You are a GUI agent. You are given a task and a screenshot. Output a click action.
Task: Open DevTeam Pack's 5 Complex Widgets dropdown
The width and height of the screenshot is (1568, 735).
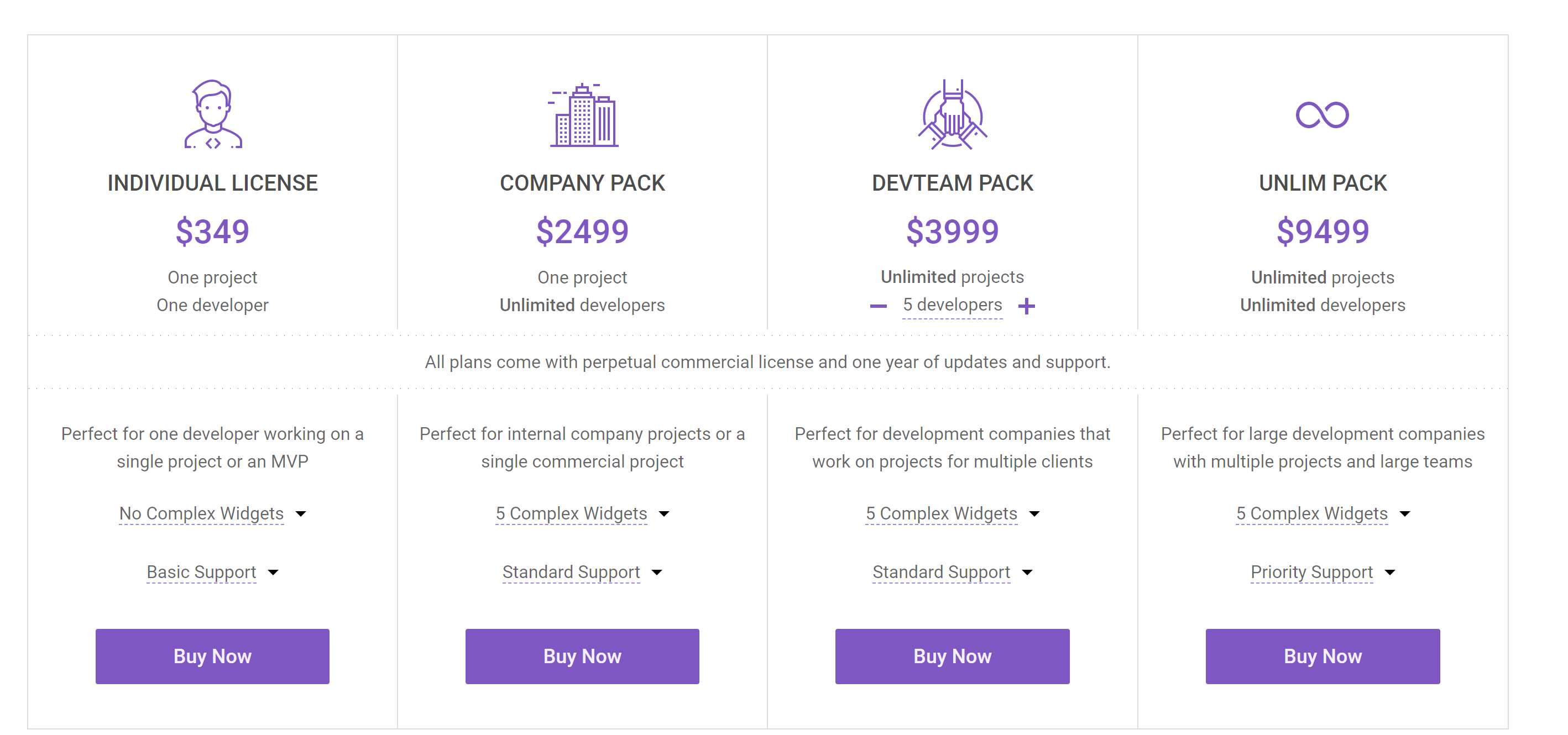952,513
